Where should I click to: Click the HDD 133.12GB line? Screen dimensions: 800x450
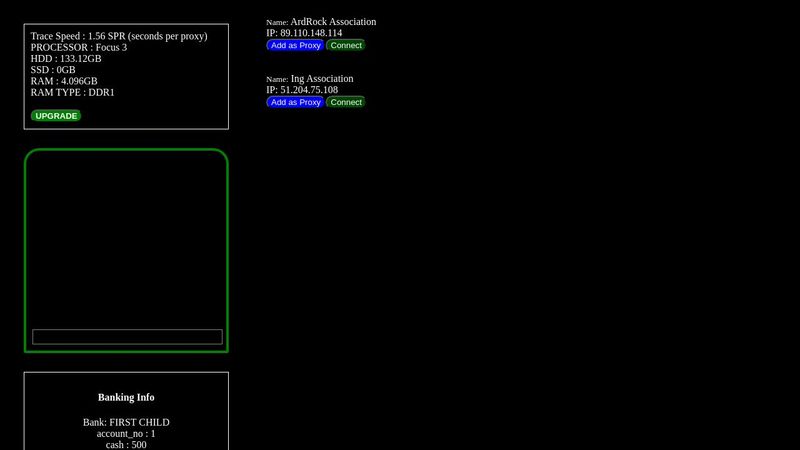coord(66,59)
